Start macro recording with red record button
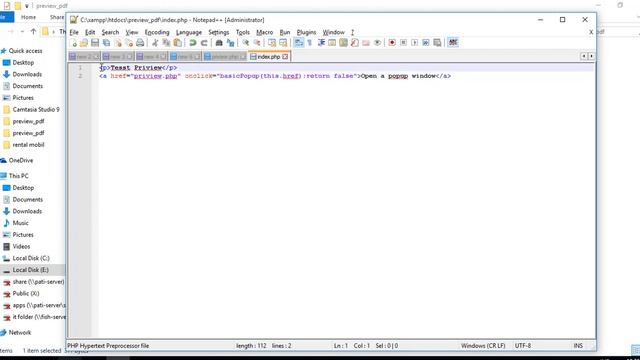 point(392,43)
